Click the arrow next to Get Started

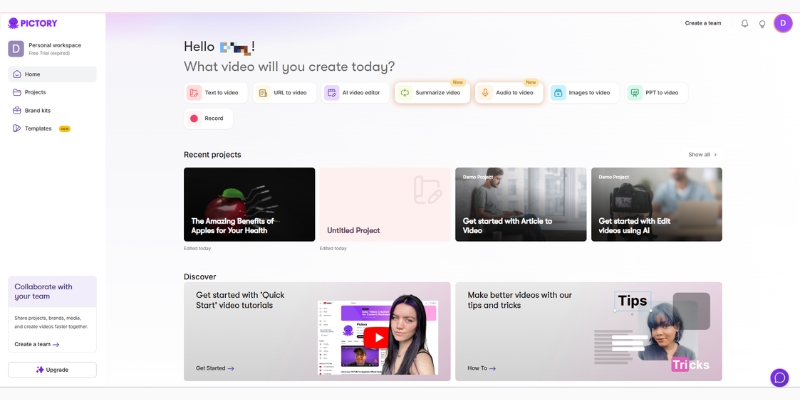(231, 368)
